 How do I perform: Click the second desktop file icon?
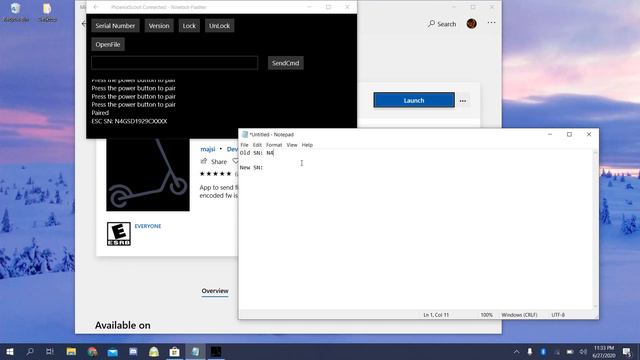point(47,12)
